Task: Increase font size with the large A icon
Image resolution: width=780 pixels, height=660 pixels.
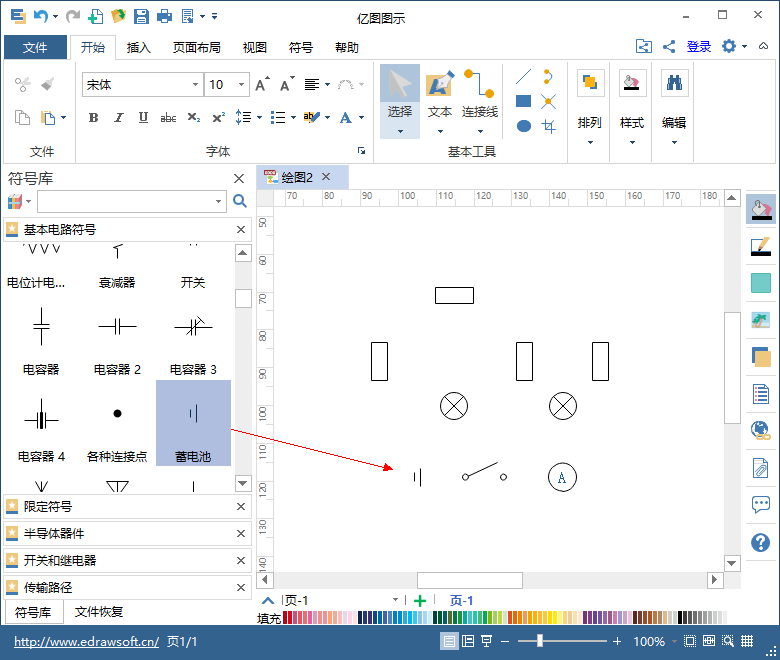Action: (262, 85)
